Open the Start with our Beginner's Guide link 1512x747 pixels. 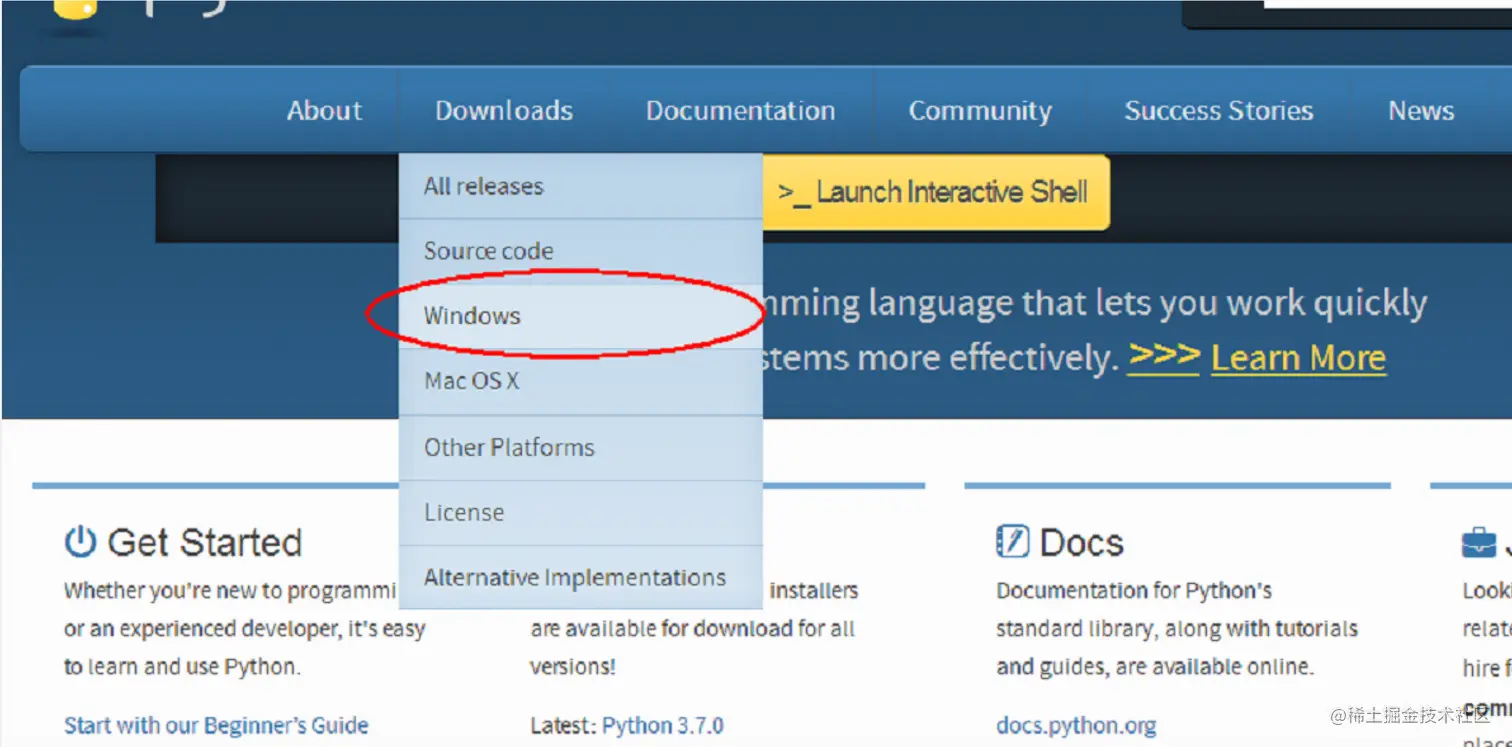[x=216, y=725]
